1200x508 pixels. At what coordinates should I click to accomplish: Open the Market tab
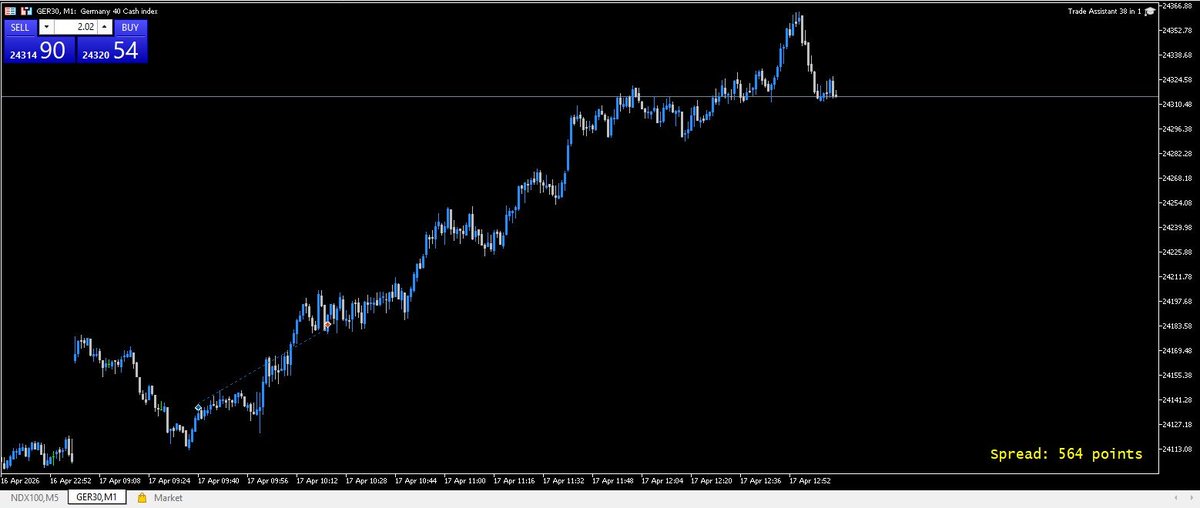[x=168, y=497]
